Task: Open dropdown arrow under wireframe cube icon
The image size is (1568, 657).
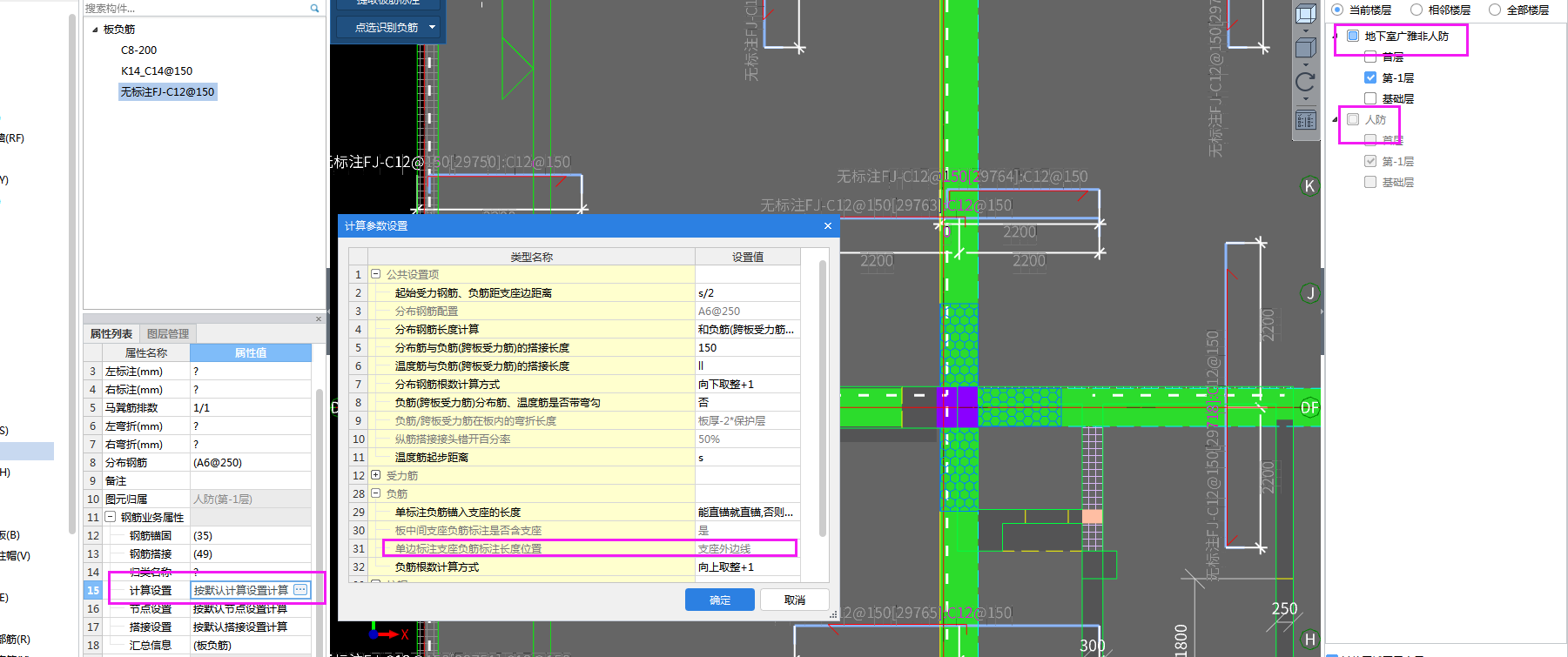Action: [x=1305, y=30]
